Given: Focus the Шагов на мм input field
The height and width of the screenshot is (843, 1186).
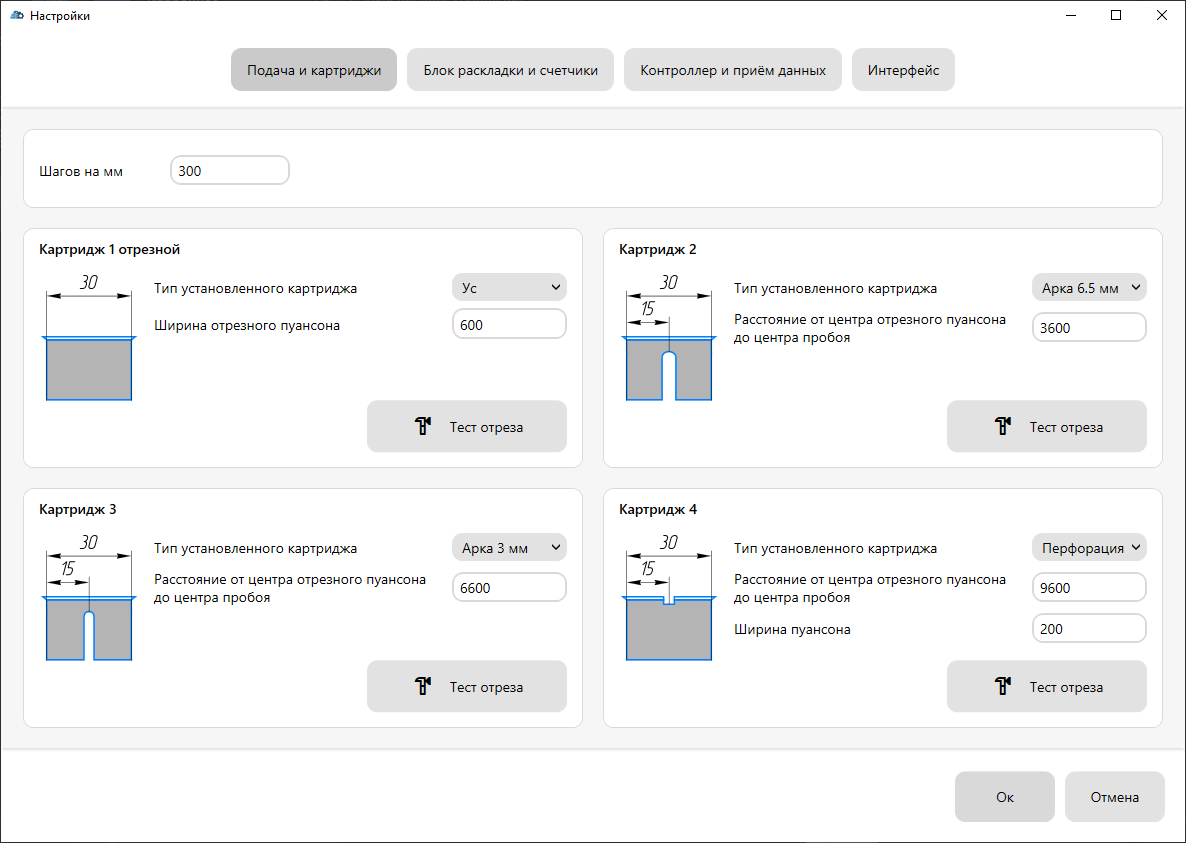Looking at the screenshot, I should (230, 171).
